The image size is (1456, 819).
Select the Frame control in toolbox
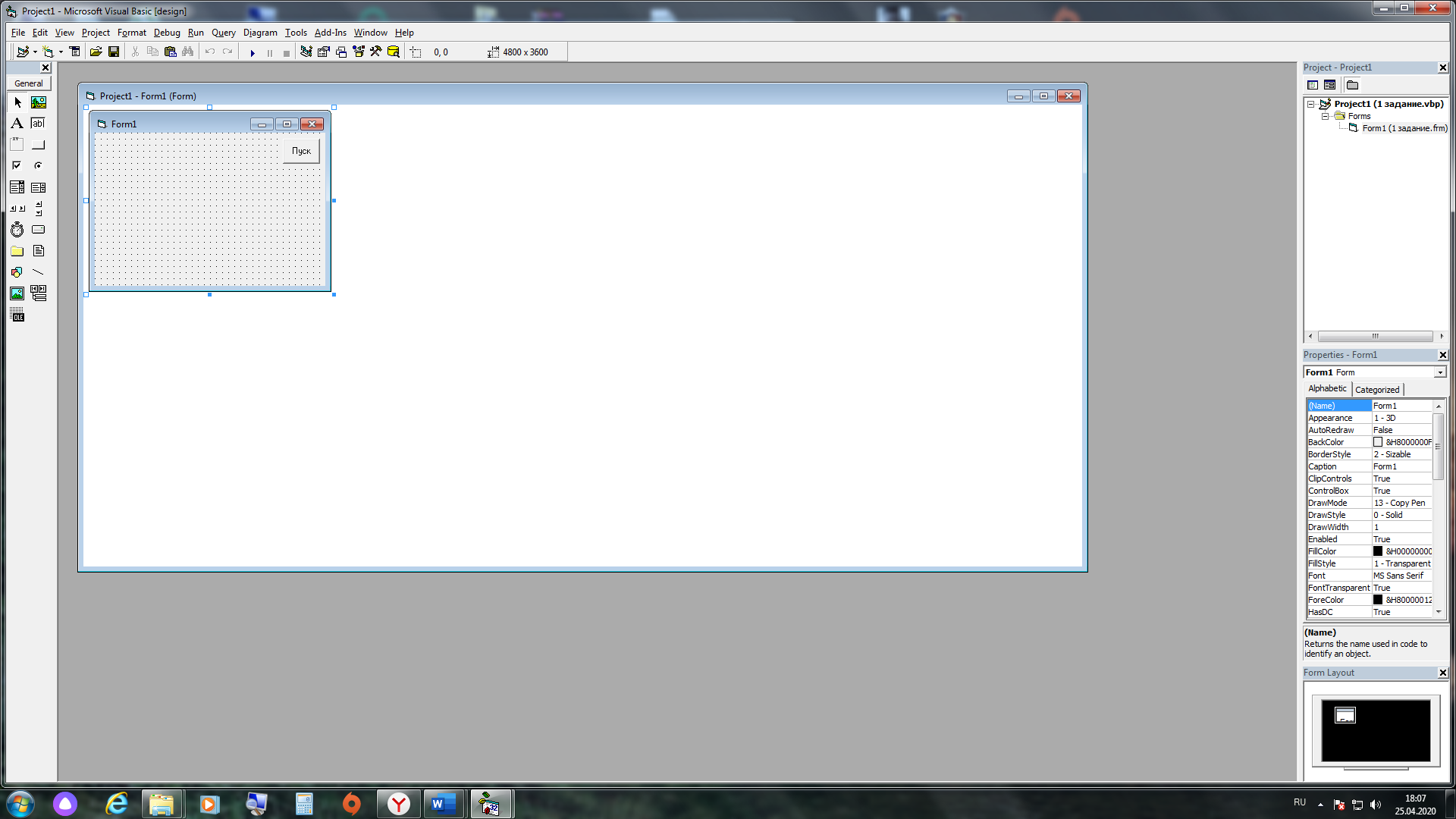[17, 145]
